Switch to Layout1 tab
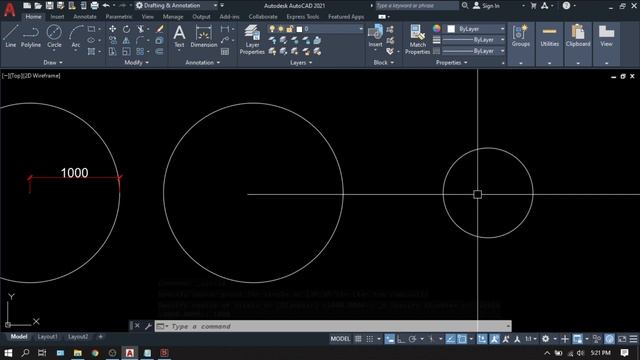Viewport: 640px width, 360px height. (x=47, y=337)
